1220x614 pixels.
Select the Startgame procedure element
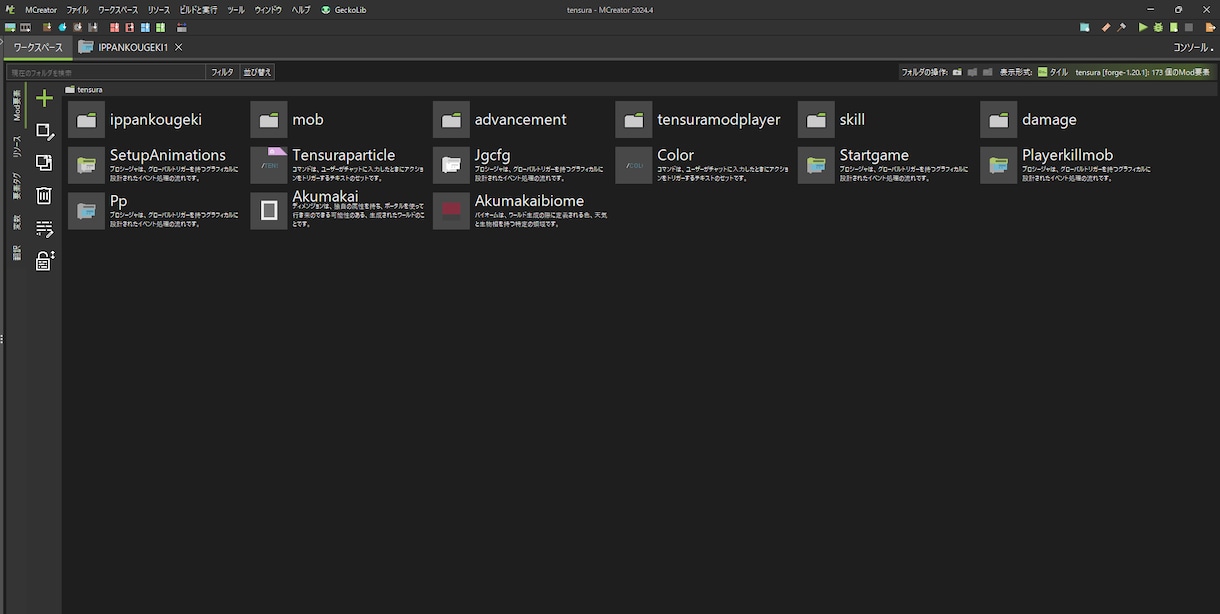coord(885,165)
